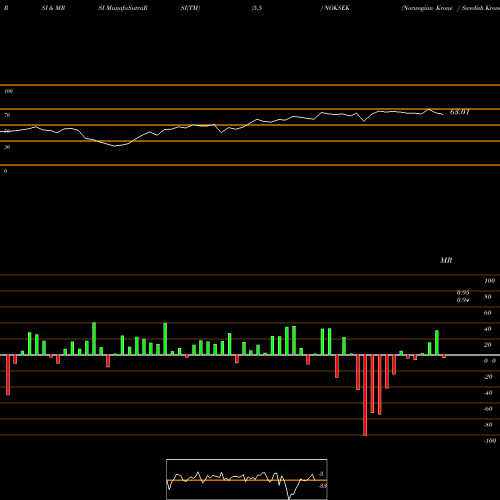Click the 30 level label on RSI axis
Image resolution: width=500 pixels, height=500 pixels.
pos(7,147)
